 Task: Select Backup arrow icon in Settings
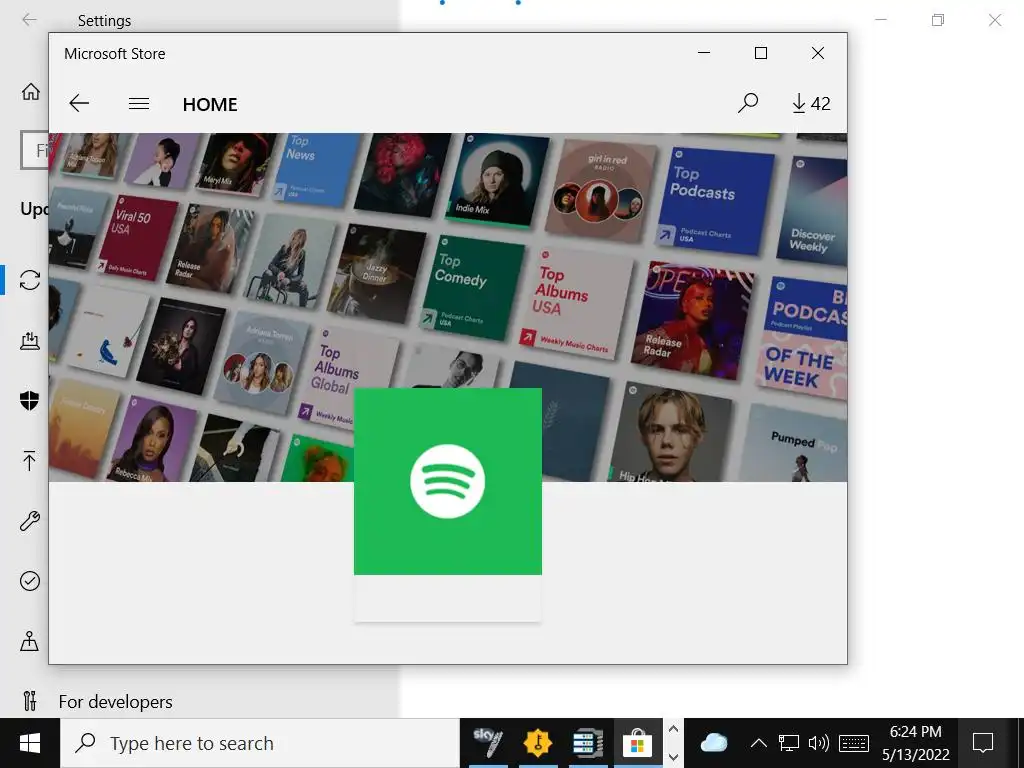click(30, 460)
